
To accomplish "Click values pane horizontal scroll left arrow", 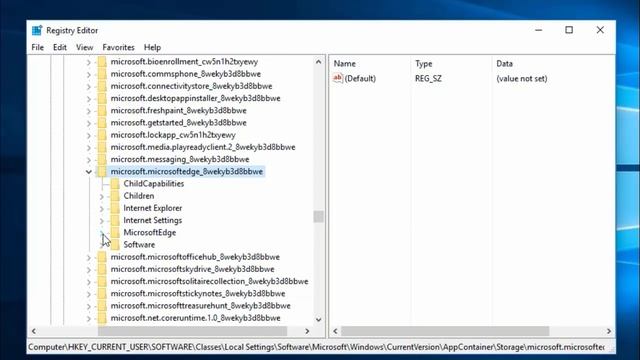I will coord(336,331).
